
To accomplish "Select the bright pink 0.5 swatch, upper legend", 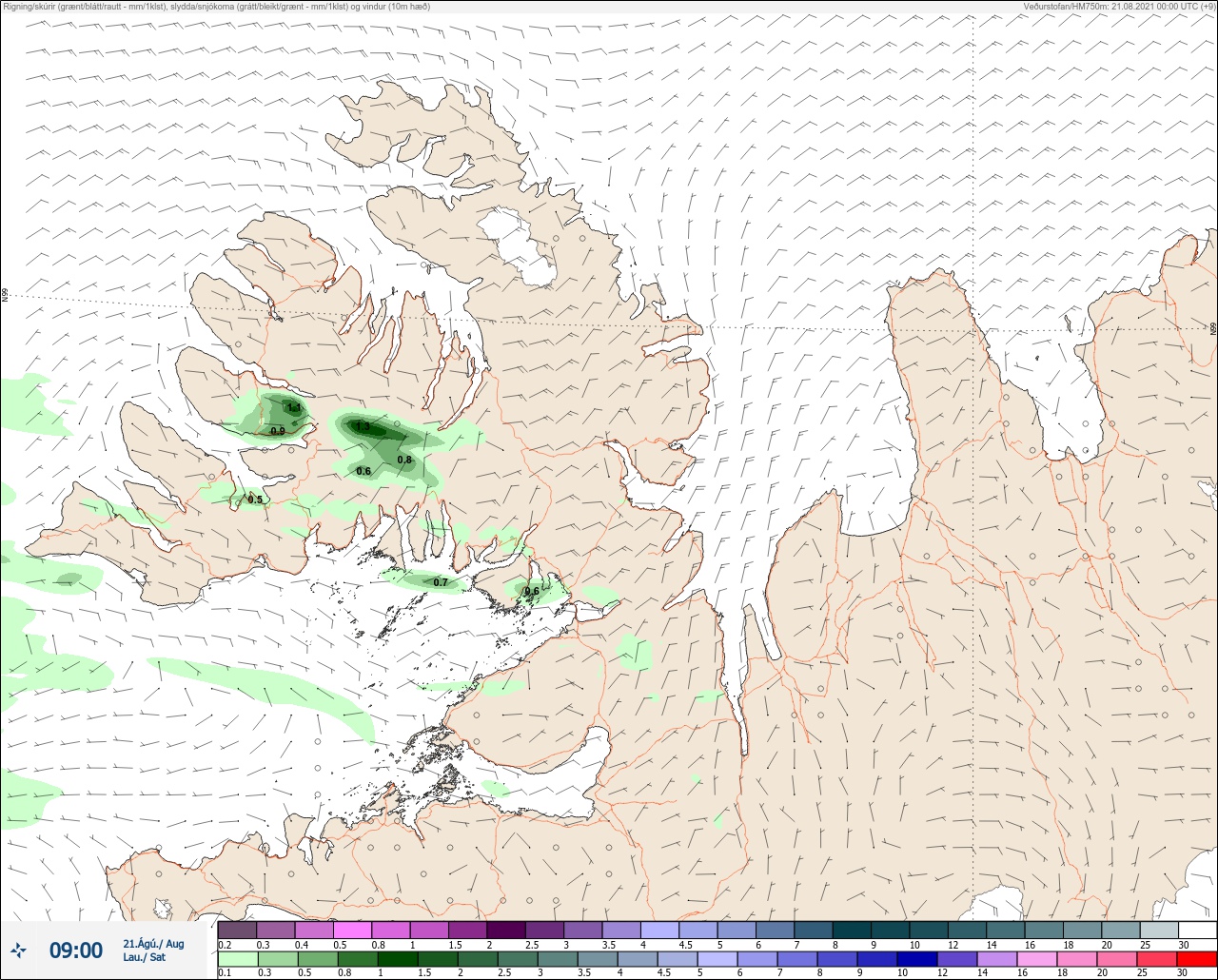I will pos(352,930).
